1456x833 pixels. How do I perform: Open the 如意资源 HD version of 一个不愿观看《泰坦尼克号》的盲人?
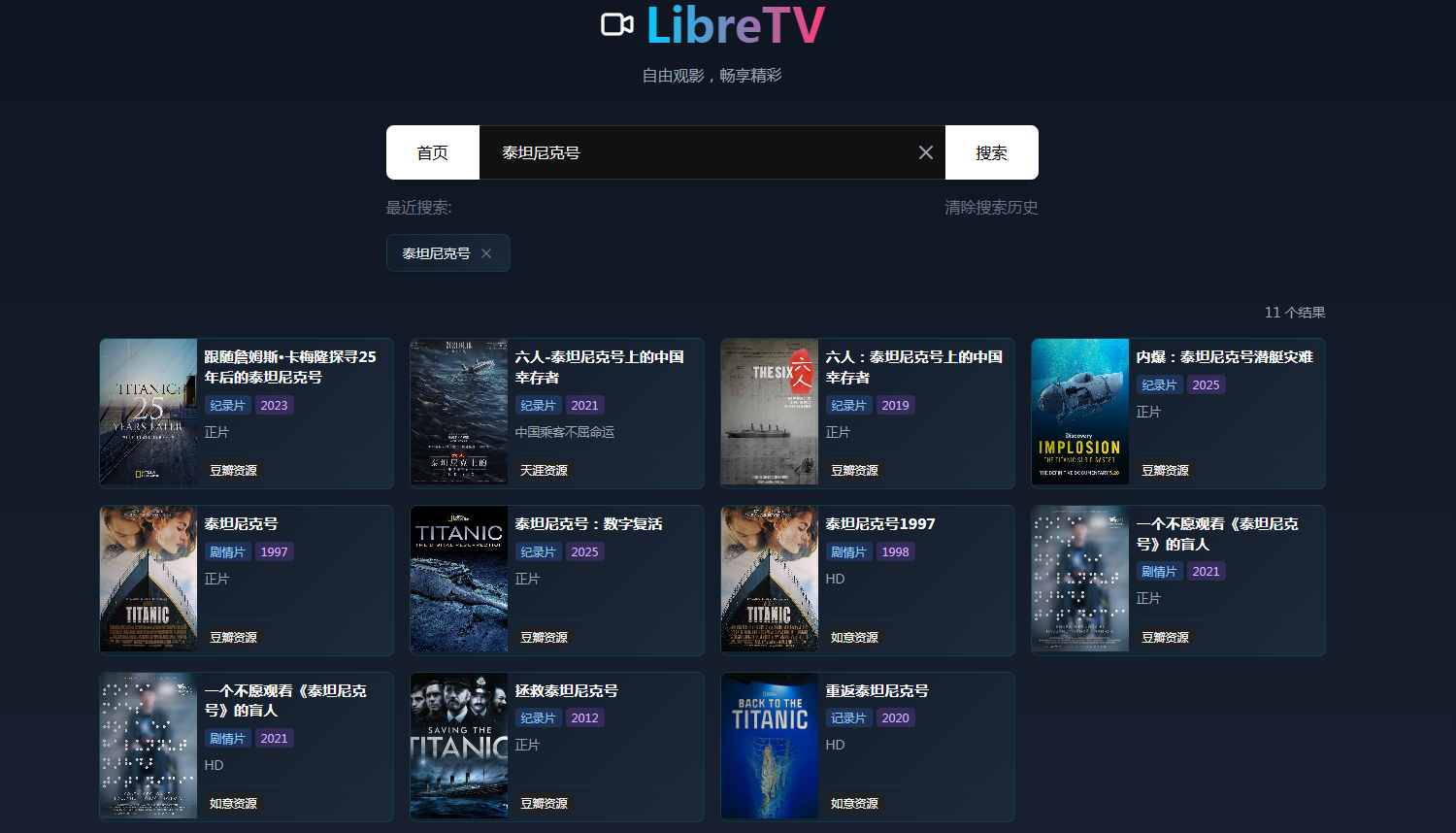(x=247, y=747)
